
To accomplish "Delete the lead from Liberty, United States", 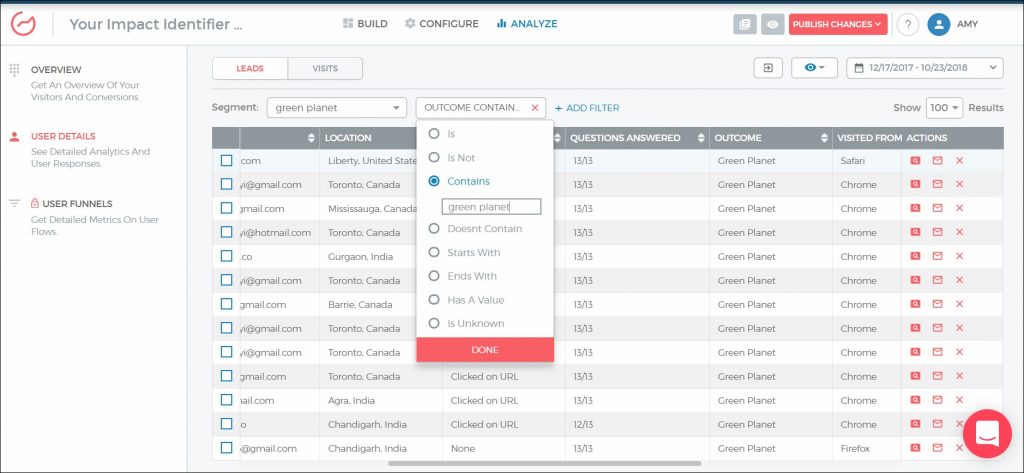I will point(959,160).
